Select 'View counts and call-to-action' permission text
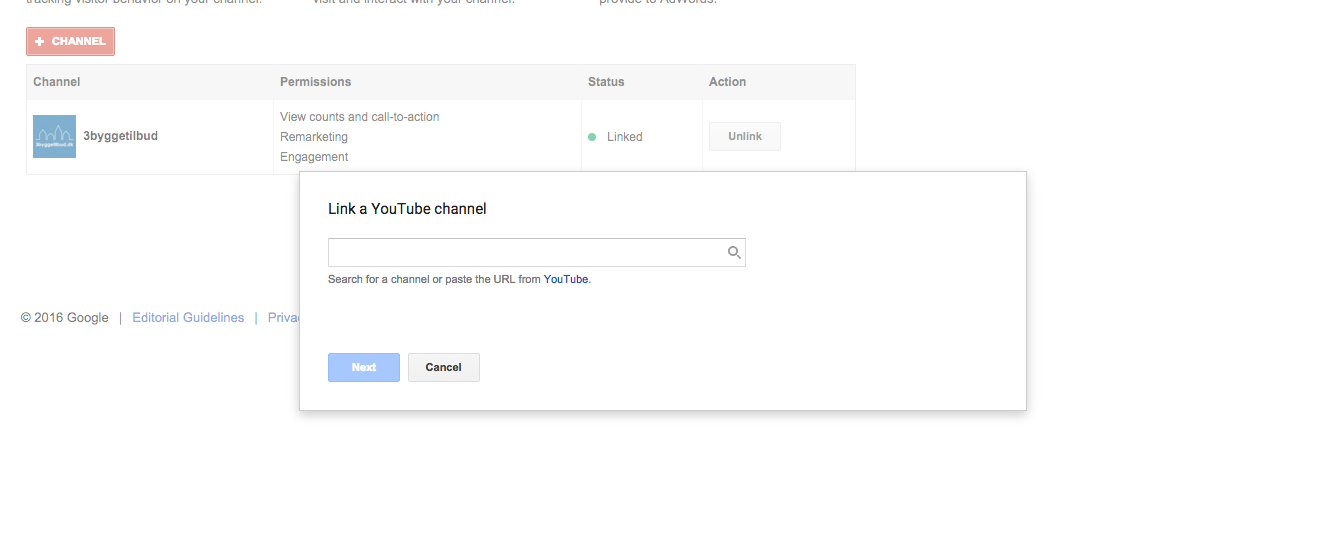The height and width of the screenshot is (539, 1344). click(360, 117)
